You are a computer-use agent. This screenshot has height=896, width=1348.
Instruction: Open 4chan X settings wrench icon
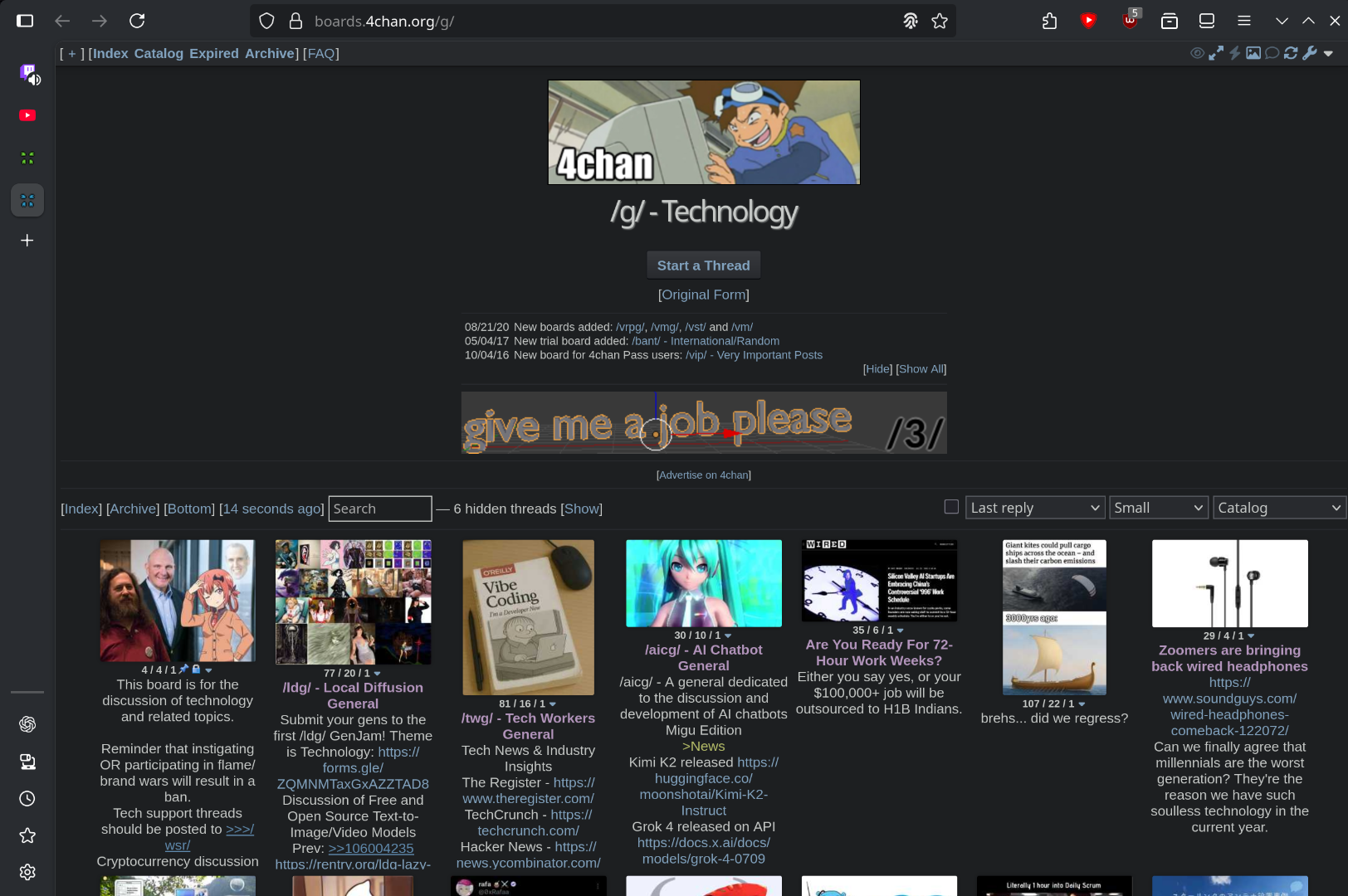1310,53
